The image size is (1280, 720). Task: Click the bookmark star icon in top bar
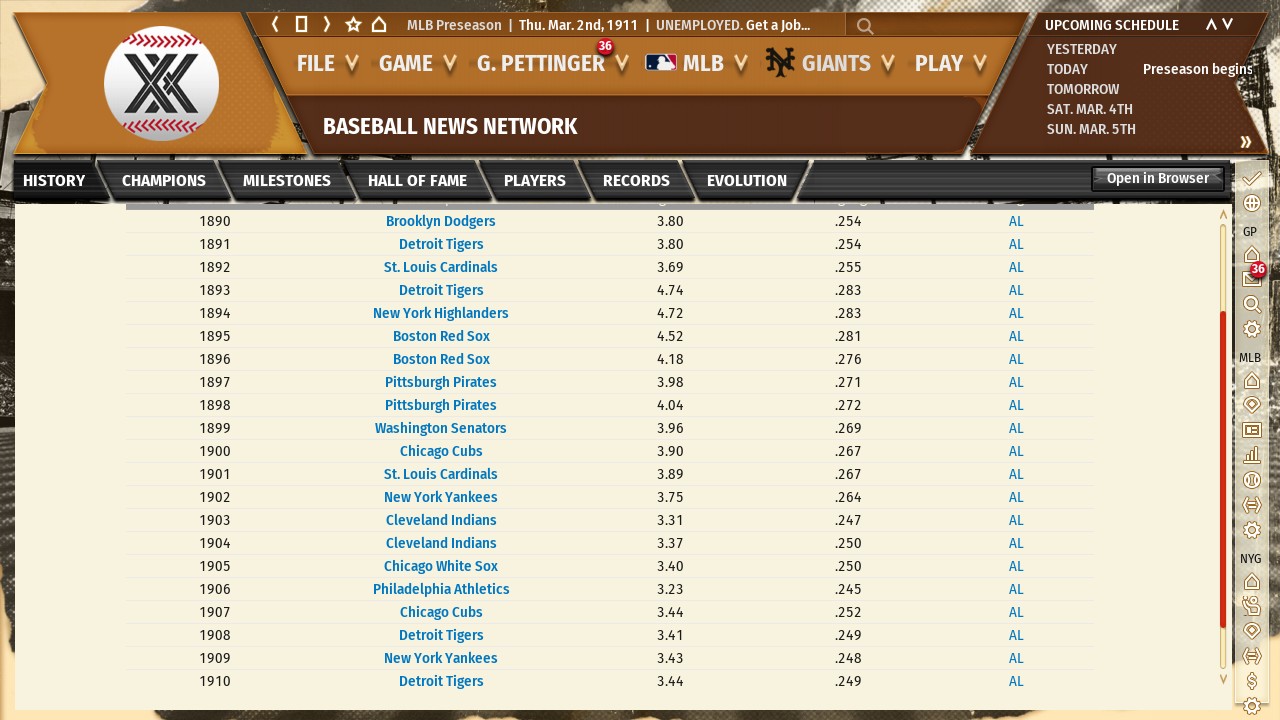pyautogui.click(x=353, y=25)
